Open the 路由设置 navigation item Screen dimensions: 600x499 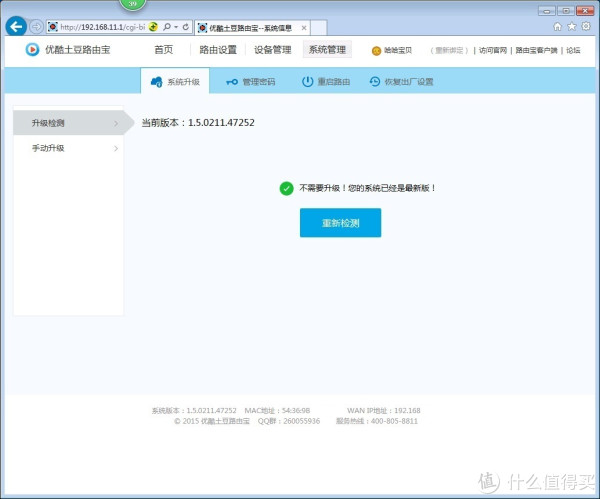point(218,50)
